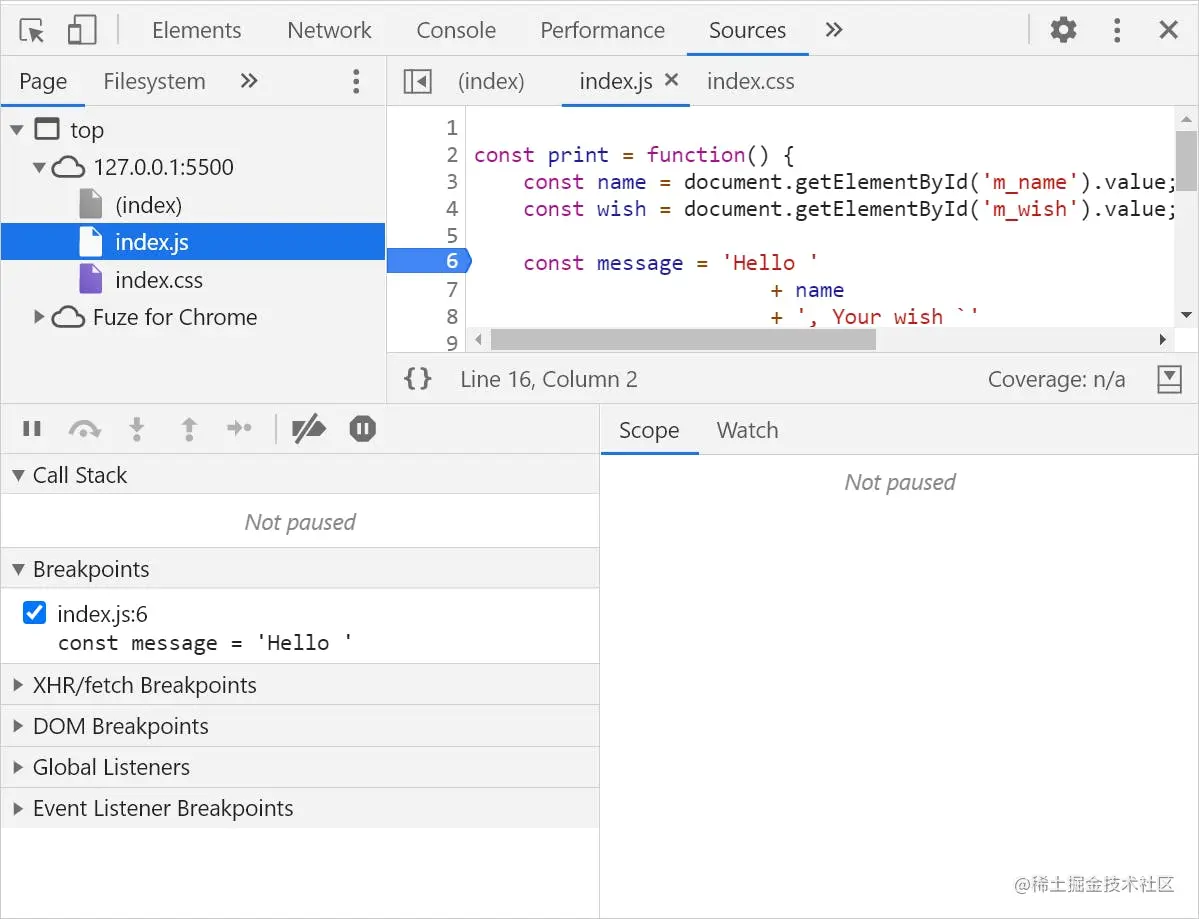Click the Fuze for Chrome cloud icon
The width and height of the screenshot is (1199, 919).
pyautogui.click(x=68, y=317)
